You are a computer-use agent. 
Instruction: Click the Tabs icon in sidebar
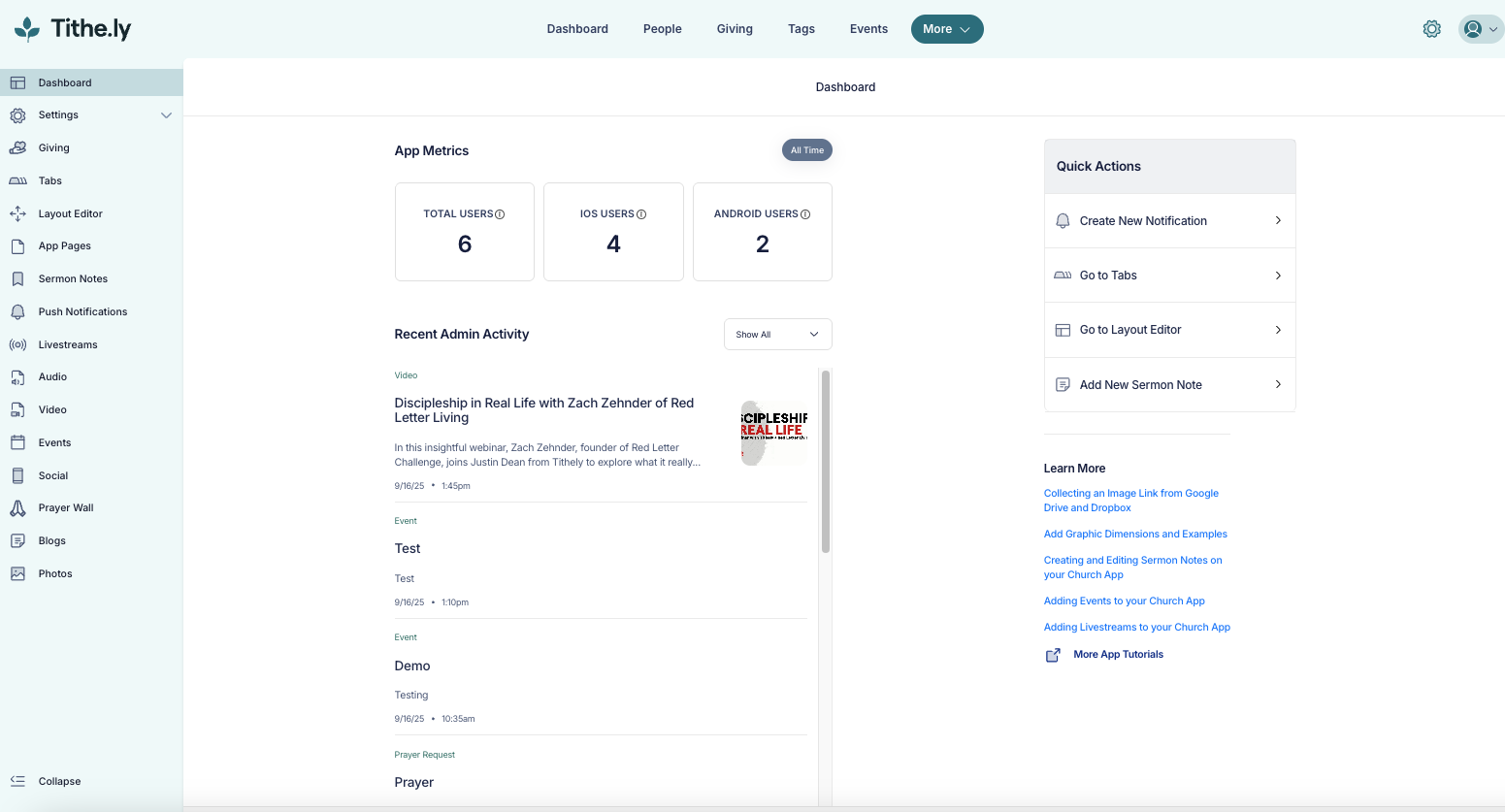click(x=17, y=180)
